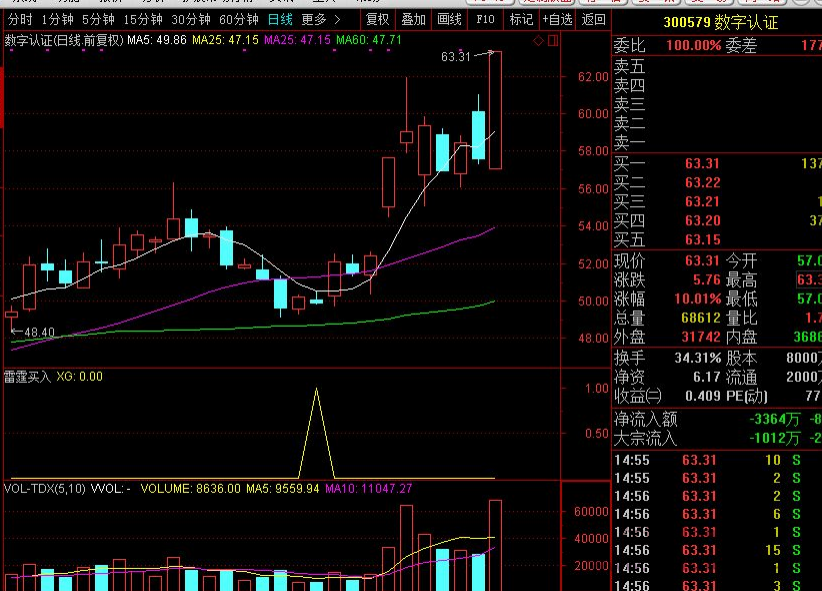Switch to the 分时 intraday chart
The image size is (822, 591).
19,19
